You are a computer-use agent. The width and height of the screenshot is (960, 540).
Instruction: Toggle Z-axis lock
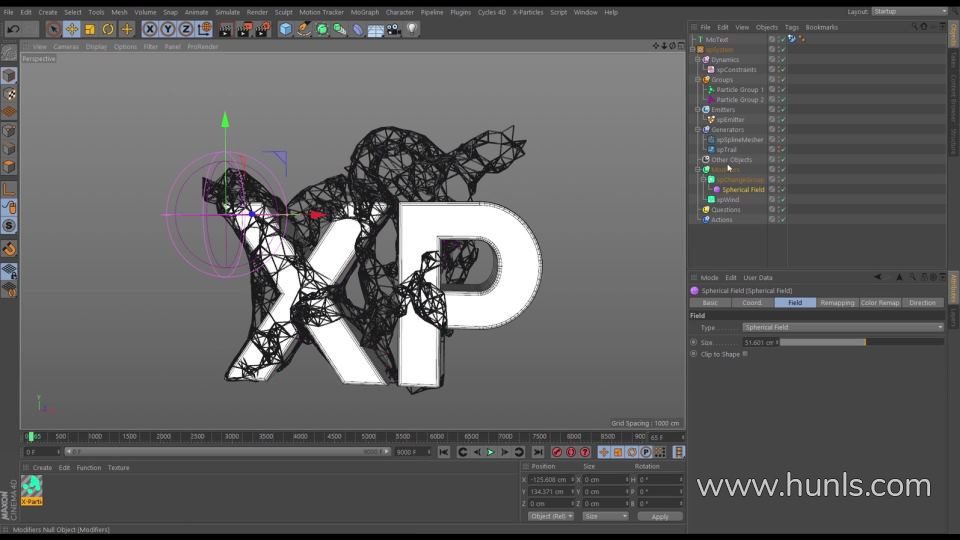[x=186, y=29]
